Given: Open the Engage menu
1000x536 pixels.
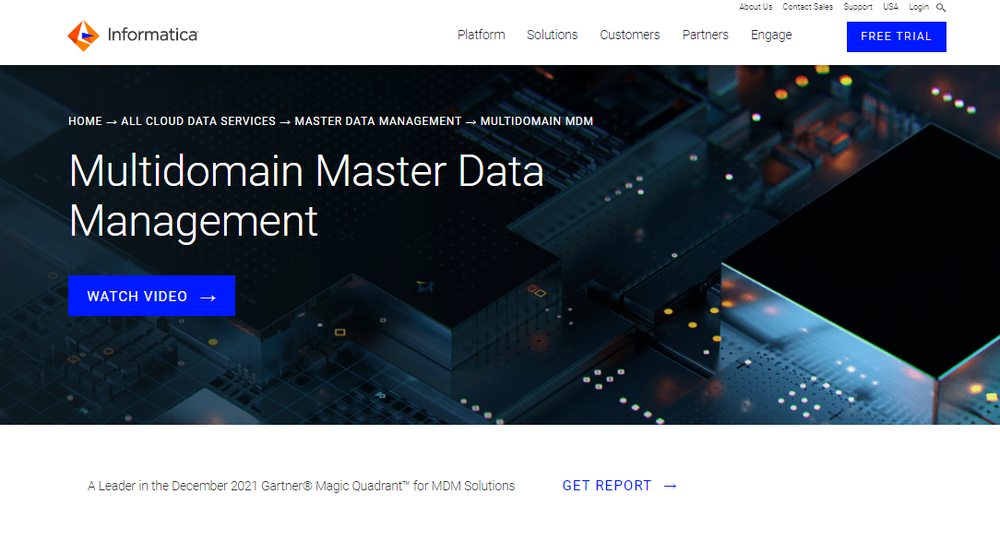Looking at the screenshot, I should 771,35.
